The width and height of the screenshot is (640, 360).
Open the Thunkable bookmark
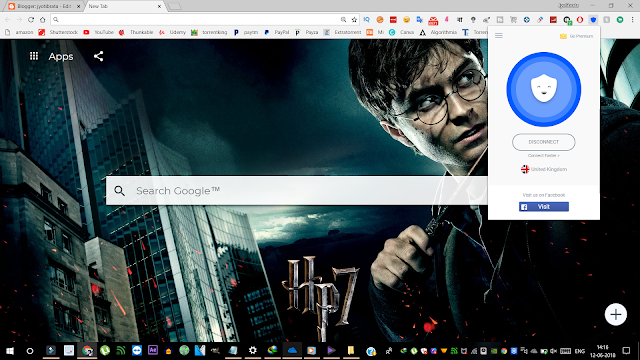point(136,32)
